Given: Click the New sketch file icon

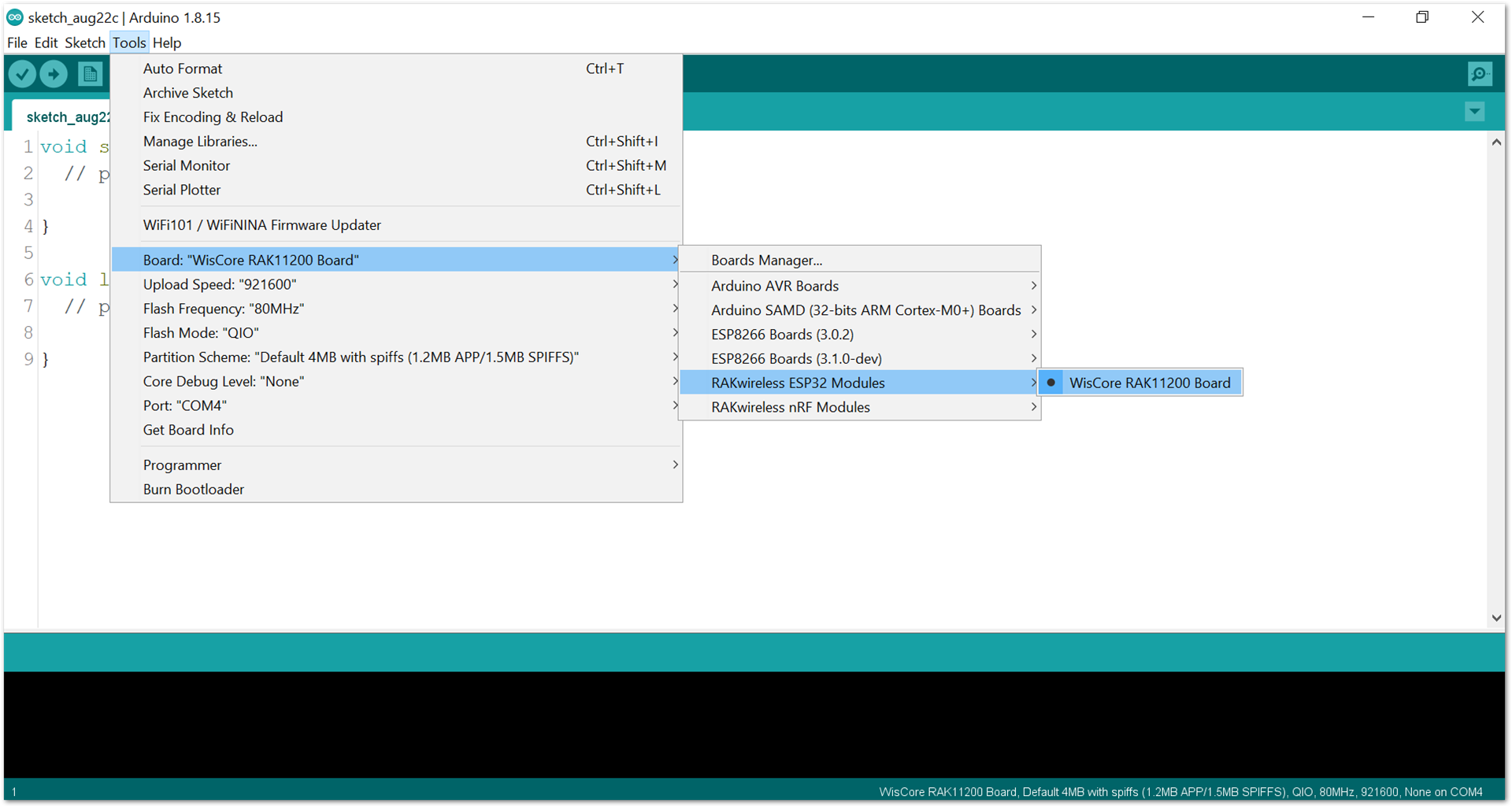Looking at the screenshot, I should pyautogui.click(x=90, y=74).
